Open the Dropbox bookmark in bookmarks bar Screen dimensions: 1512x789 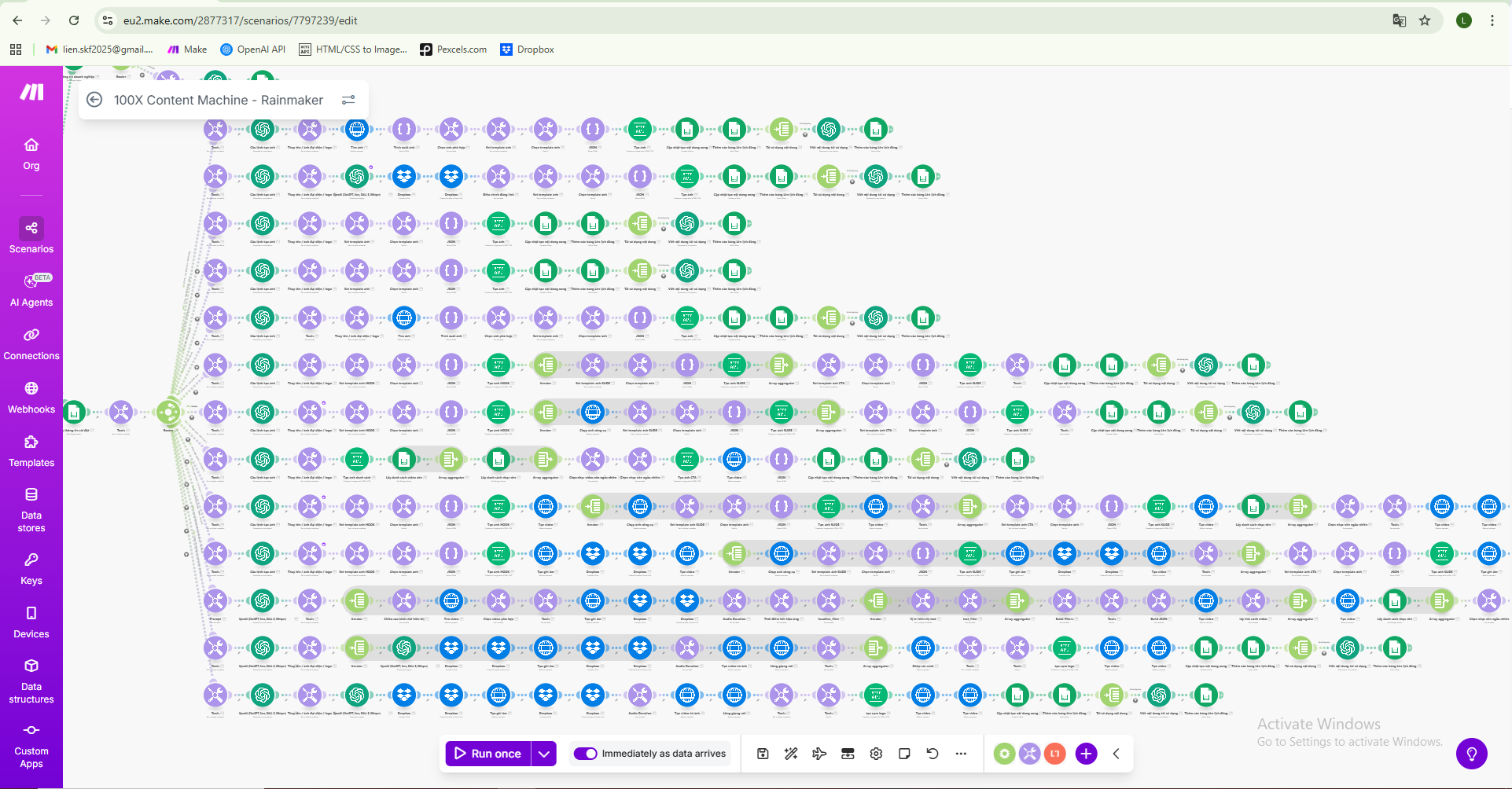527,50
